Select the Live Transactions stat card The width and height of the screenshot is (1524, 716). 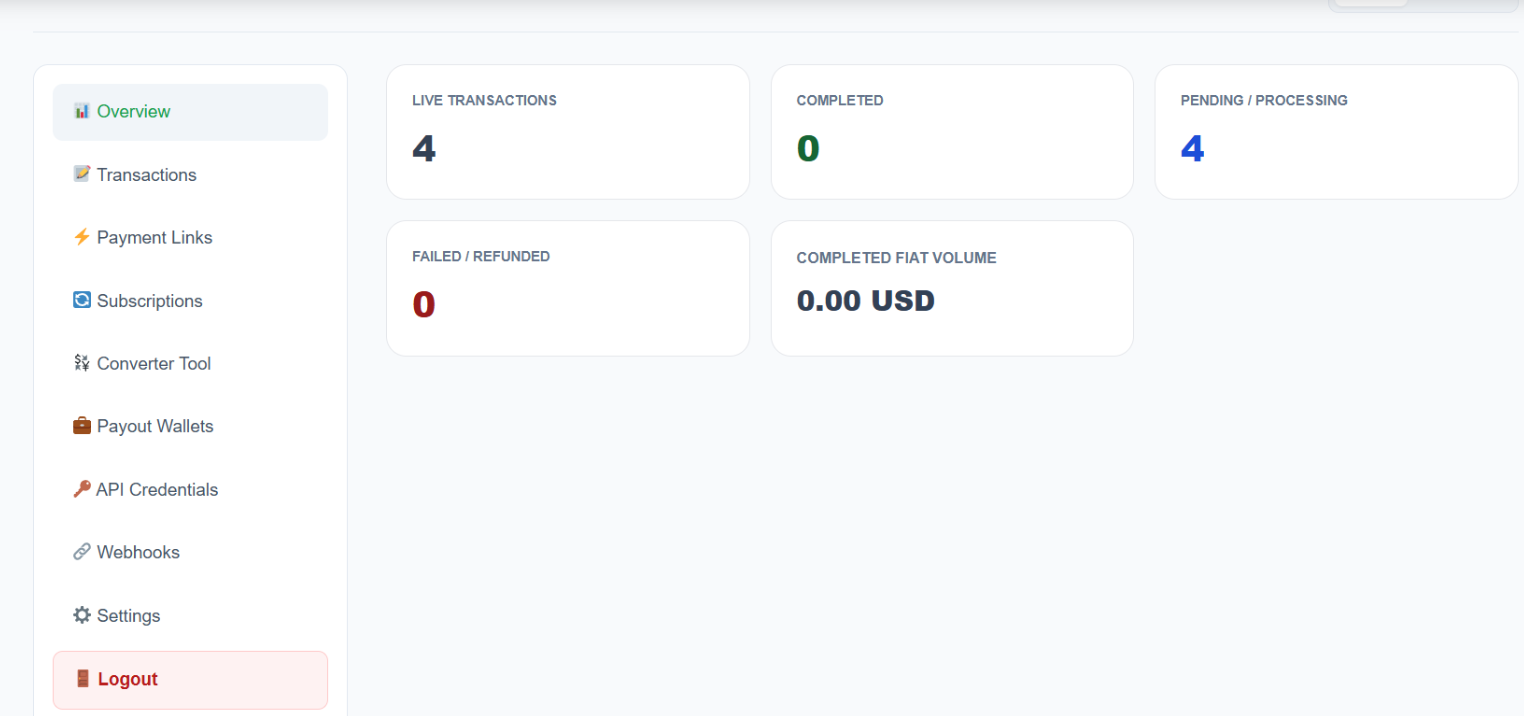[x=568, y=132]
